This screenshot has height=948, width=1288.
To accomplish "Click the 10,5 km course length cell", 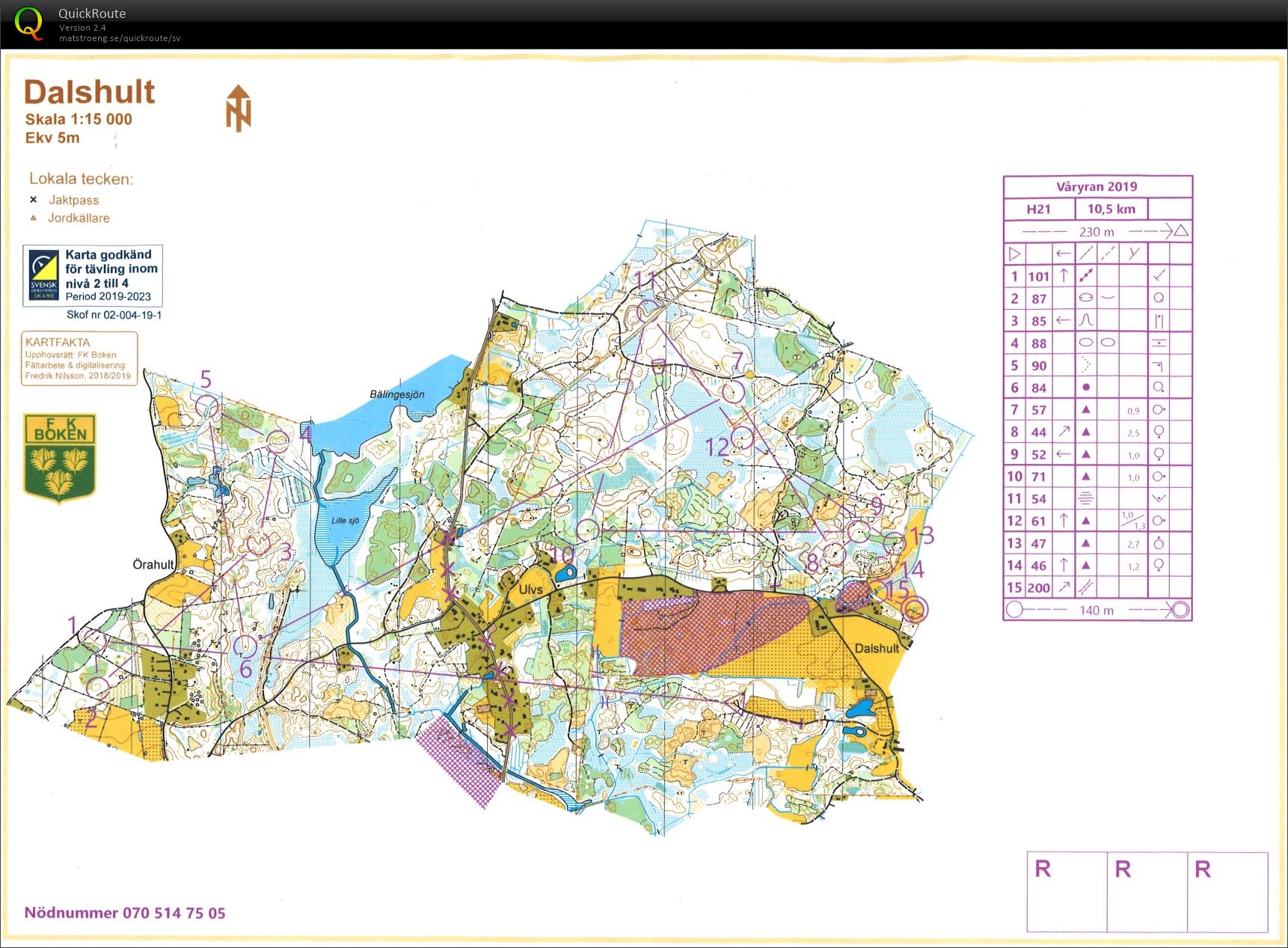I will [x=1111, y=210].
